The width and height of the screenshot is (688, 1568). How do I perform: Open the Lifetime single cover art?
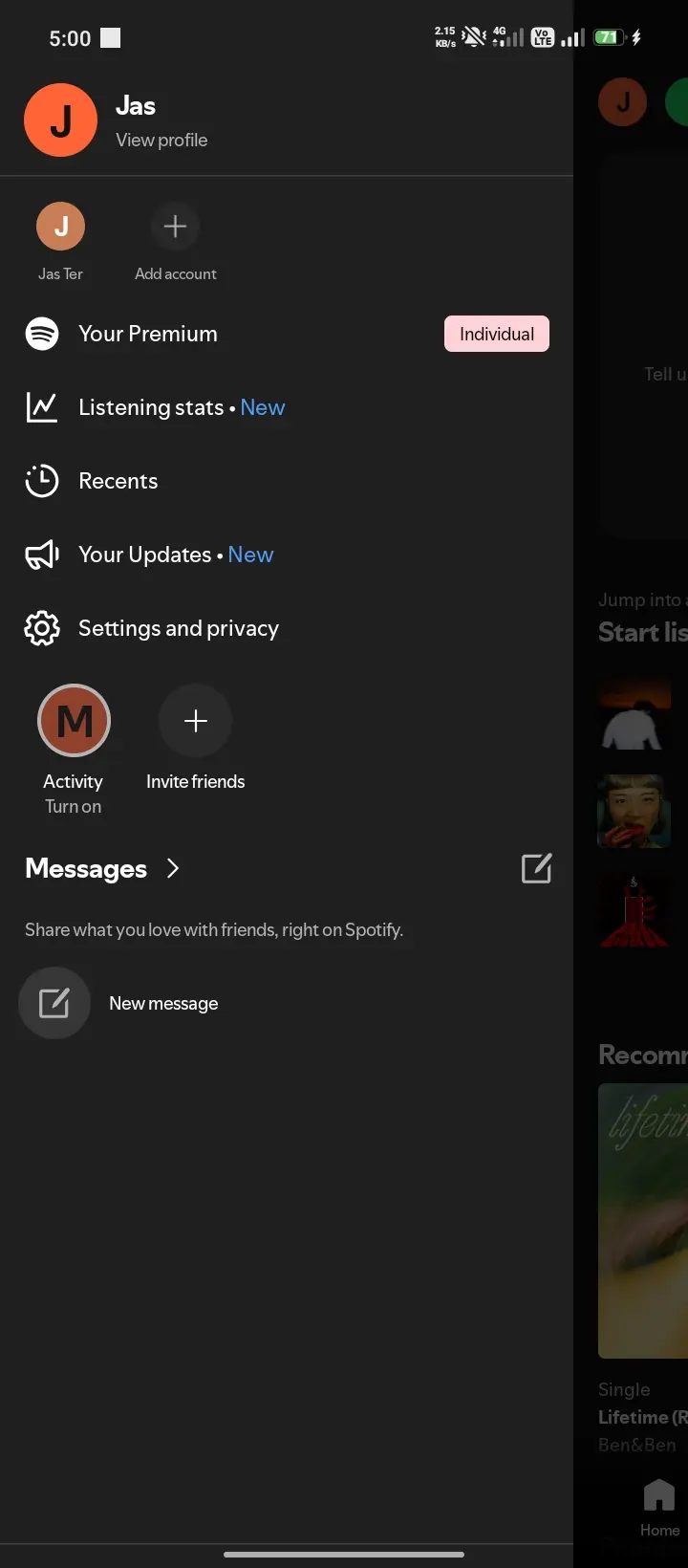click(x=643, y=1221)
